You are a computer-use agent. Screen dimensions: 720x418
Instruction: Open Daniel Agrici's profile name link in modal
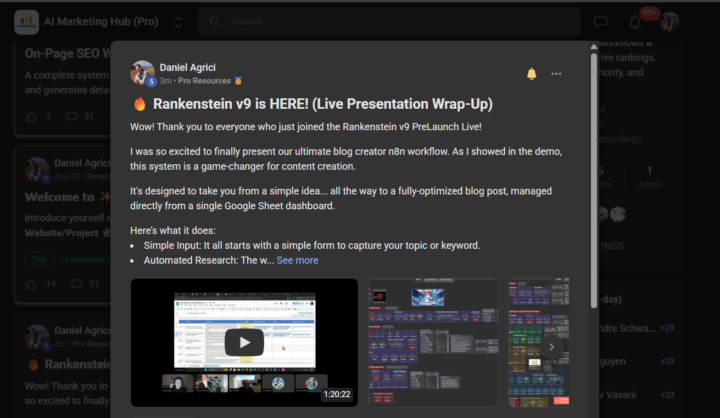(187, 67)
